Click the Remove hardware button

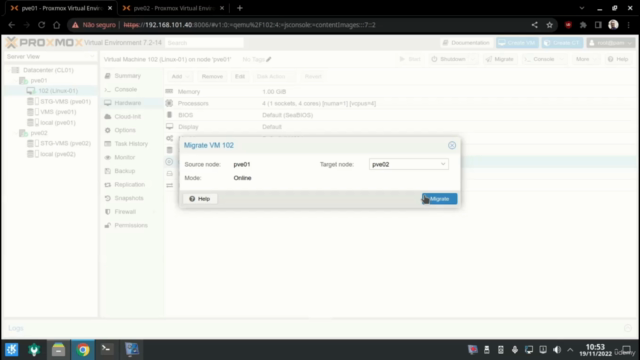pos(212,76)
